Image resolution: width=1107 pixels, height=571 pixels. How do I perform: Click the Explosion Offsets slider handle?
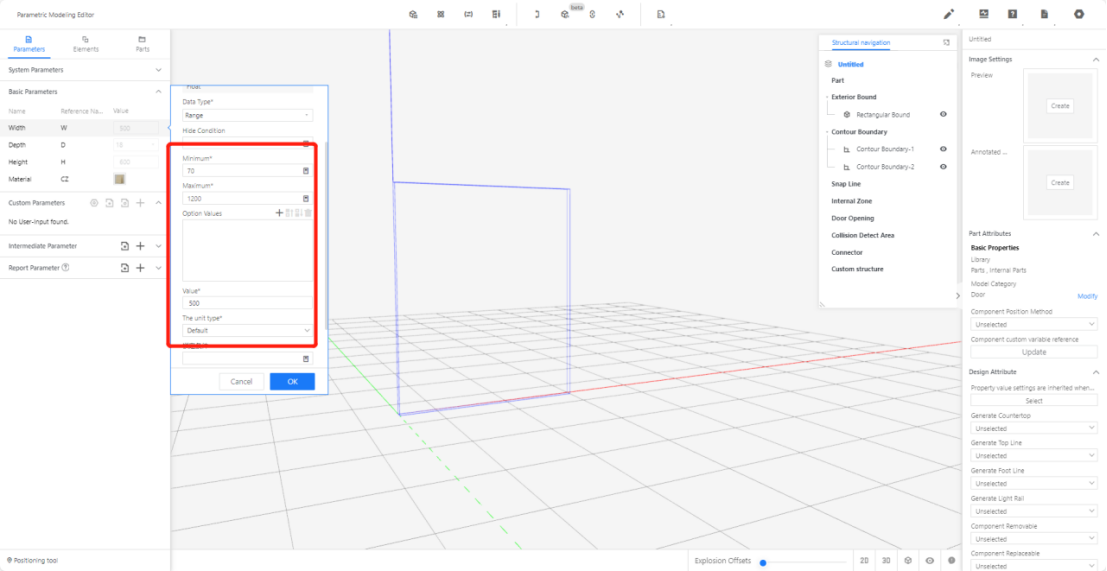pyautogui.click(x=763, y=562)
